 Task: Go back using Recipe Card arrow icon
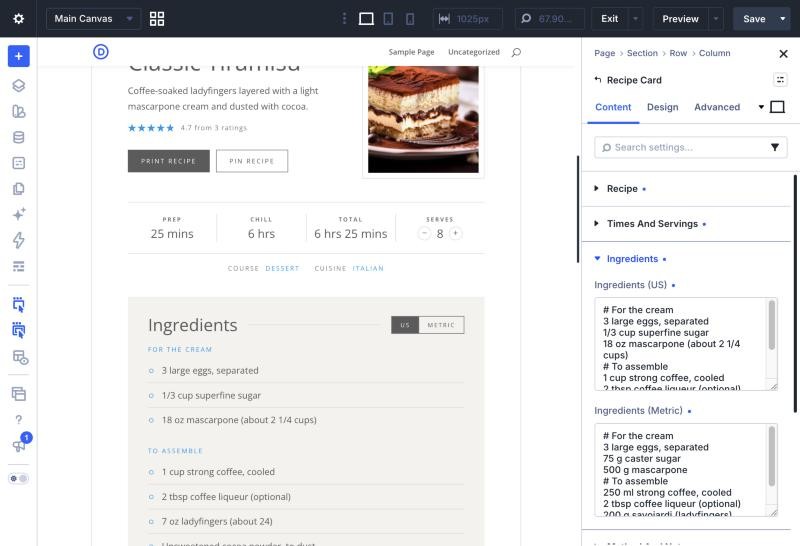click(x=598, y=80)
